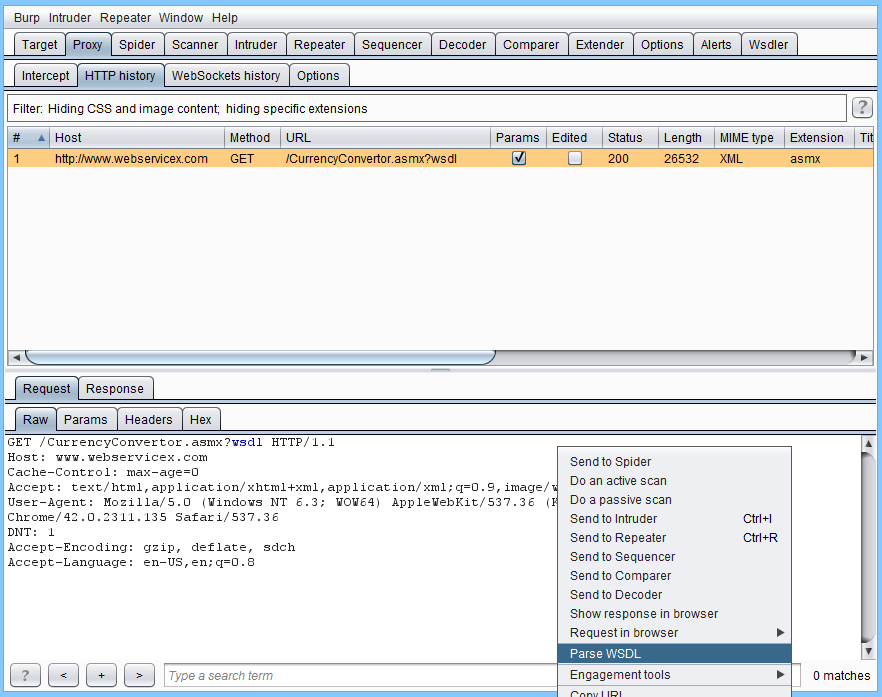Open the Intruder menu in menu bar

(70, 17)
